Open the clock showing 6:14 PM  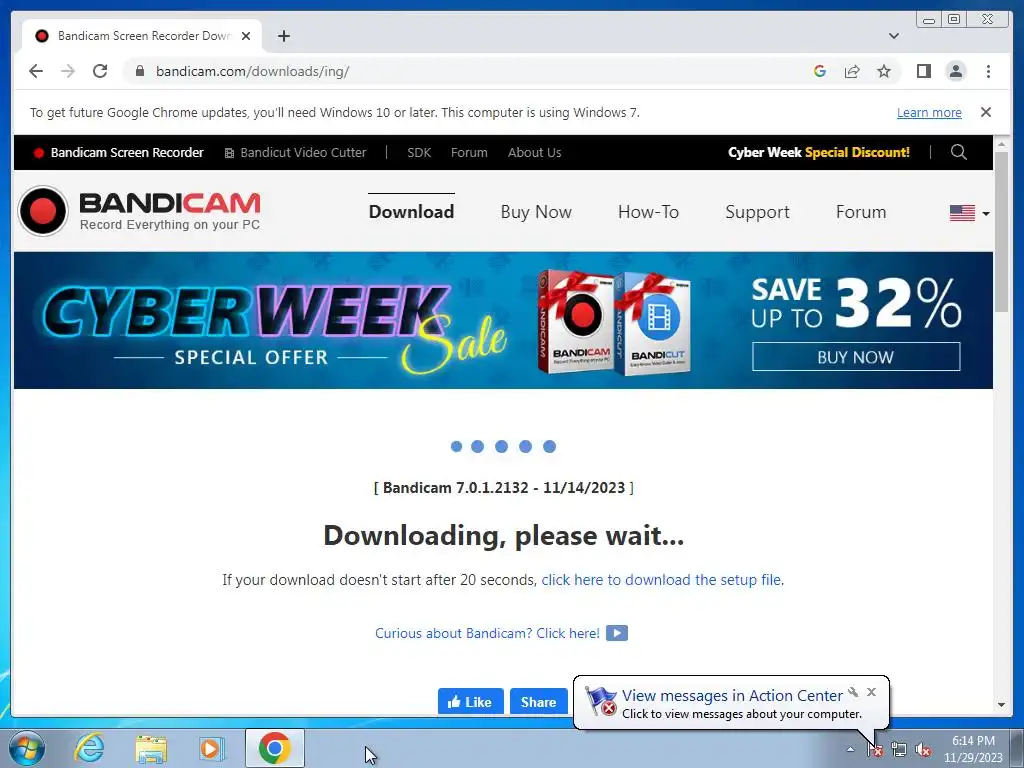tap(973, 749)
